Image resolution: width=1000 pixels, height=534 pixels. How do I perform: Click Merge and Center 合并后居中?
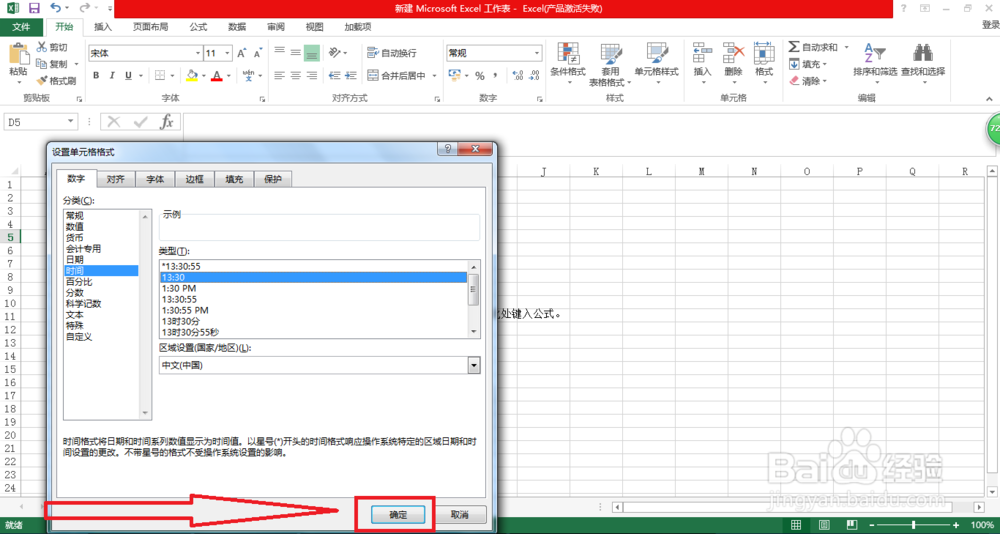[397, 75]
